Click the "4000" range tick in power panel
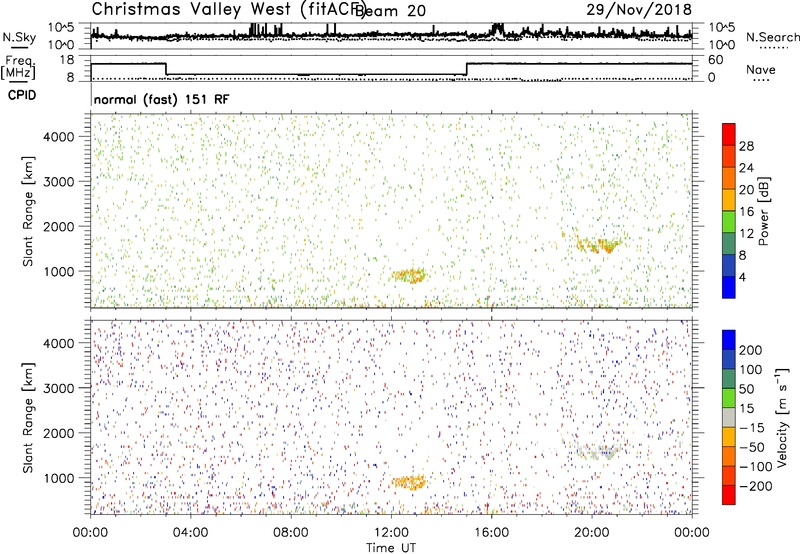Screen dimensions: 800x554 pos(58,137)
